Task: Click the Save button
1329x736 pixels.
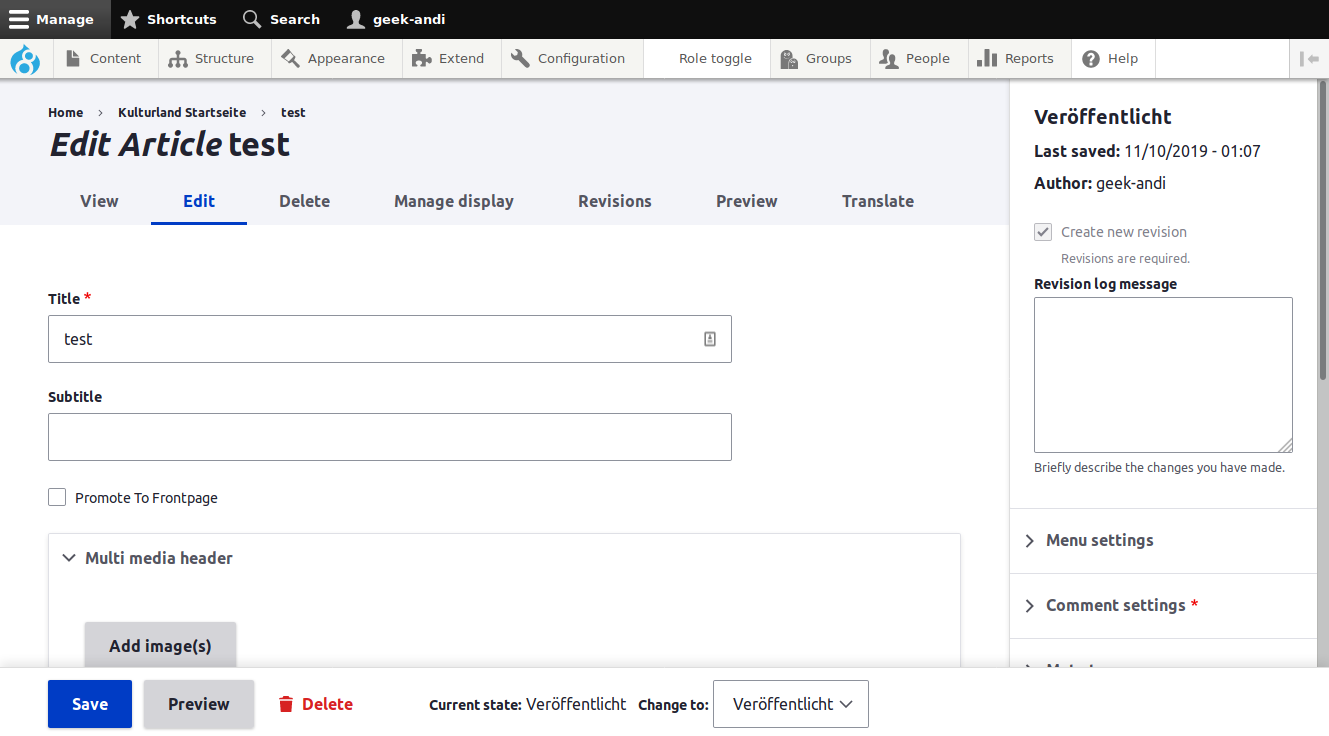Action: point(89,704)
